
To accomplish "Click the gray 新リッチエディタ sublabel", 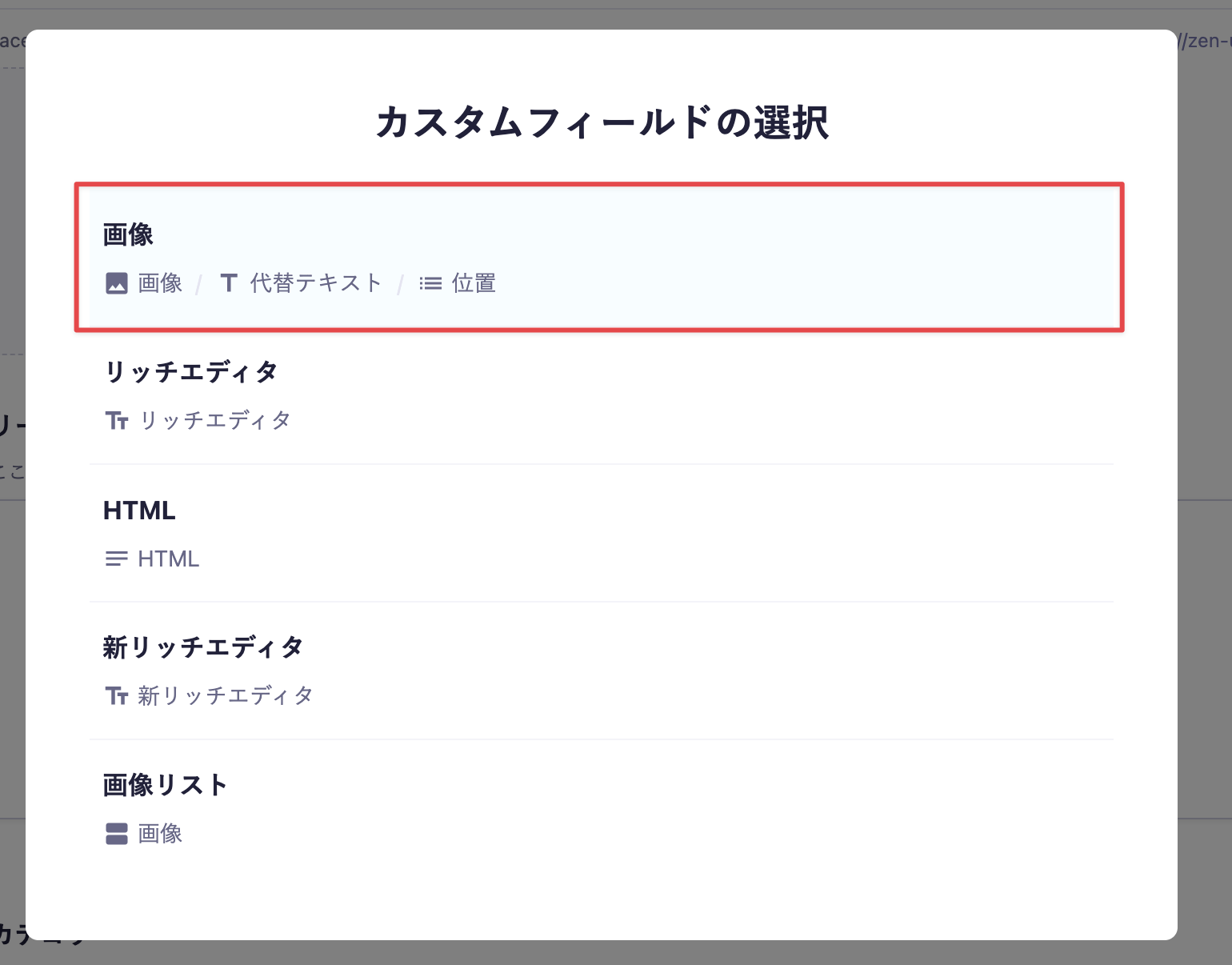I will (x=226, y=695).
